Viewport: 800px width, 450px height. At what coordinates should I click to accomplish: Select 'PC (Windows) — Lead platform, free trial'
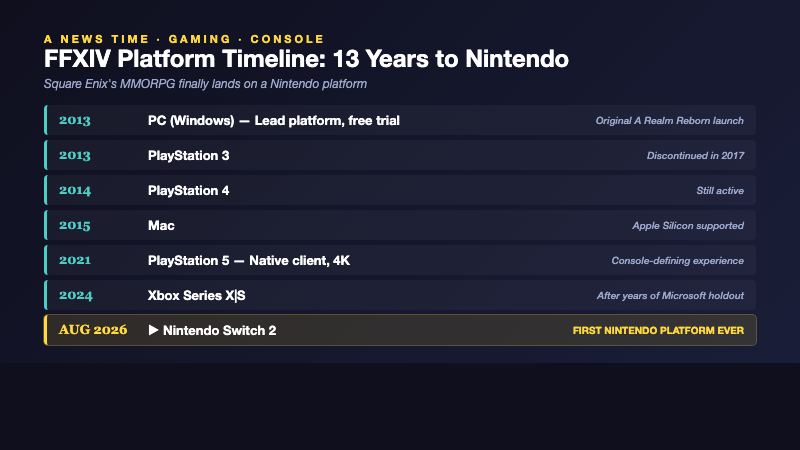tap(273, 120)
